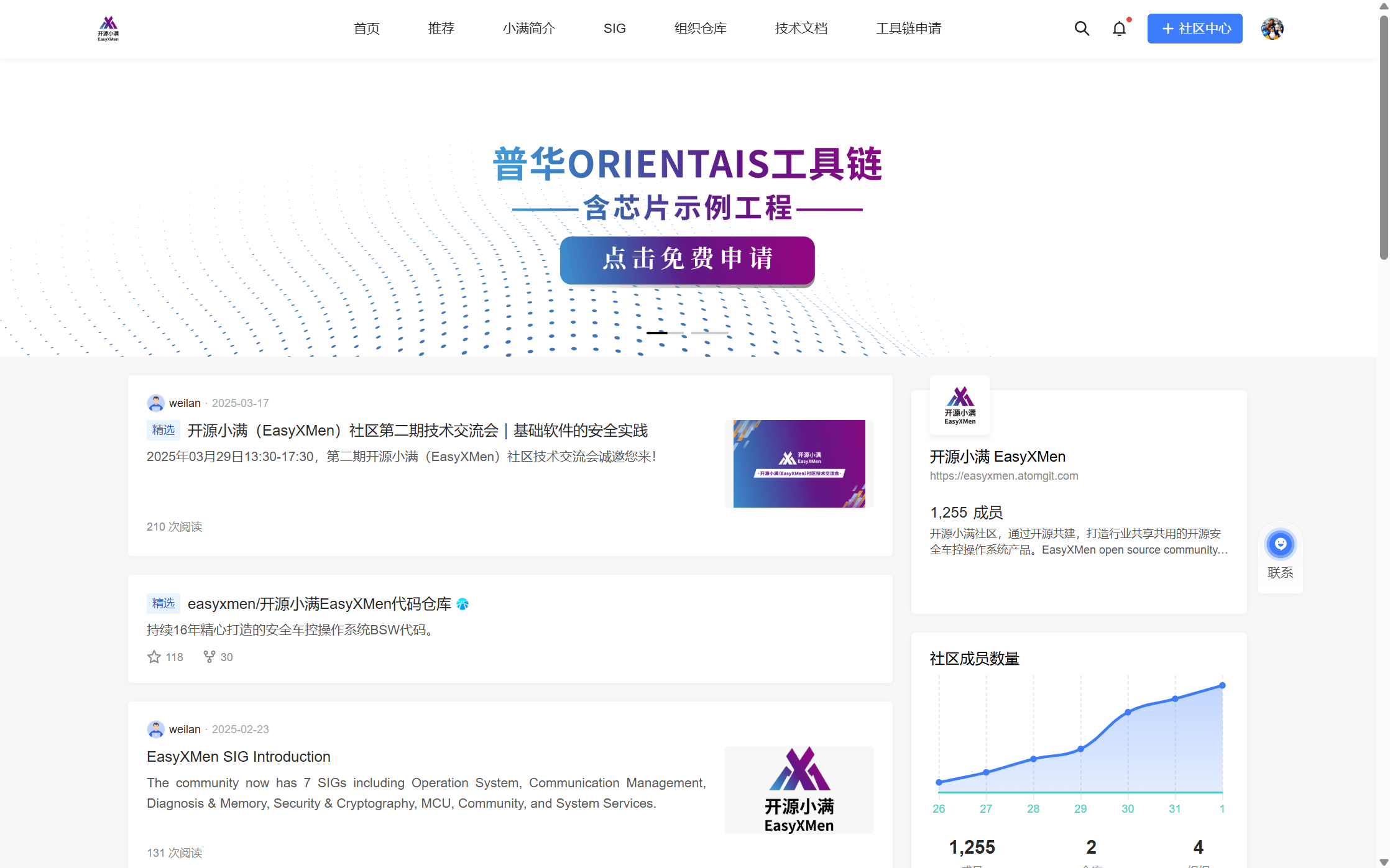Viewport: 1390px width, 868px height.
Task: Click the 210 次阅读 read count
Action: point(175,527)
